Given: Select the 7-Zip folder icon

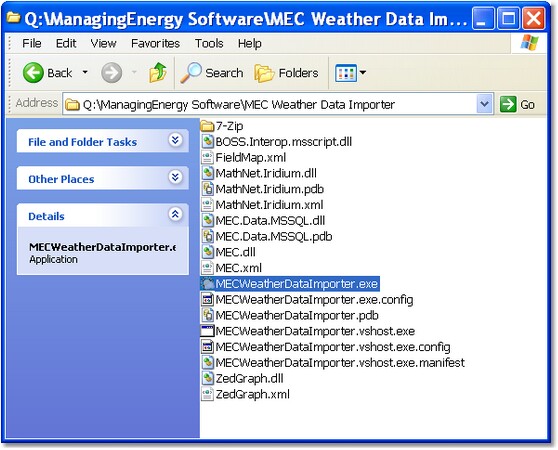Looking at the screenshot, I should (207, 126).
